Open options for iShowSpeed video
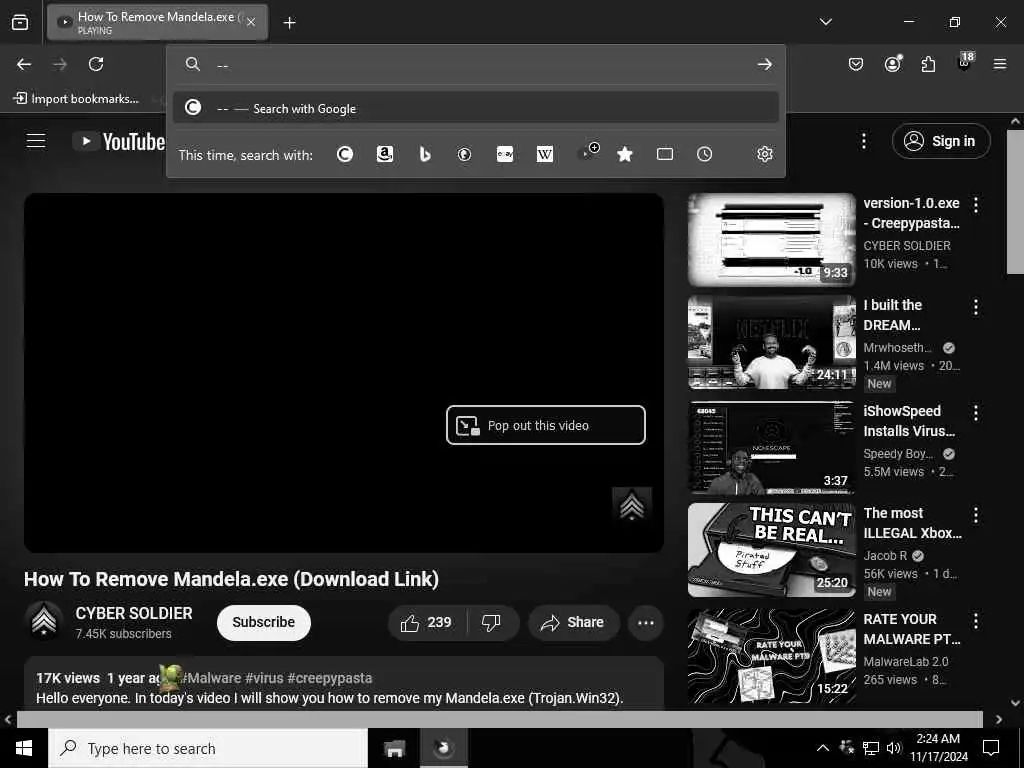This screenshot has width=1024, height=768. (x=976, y=413)
